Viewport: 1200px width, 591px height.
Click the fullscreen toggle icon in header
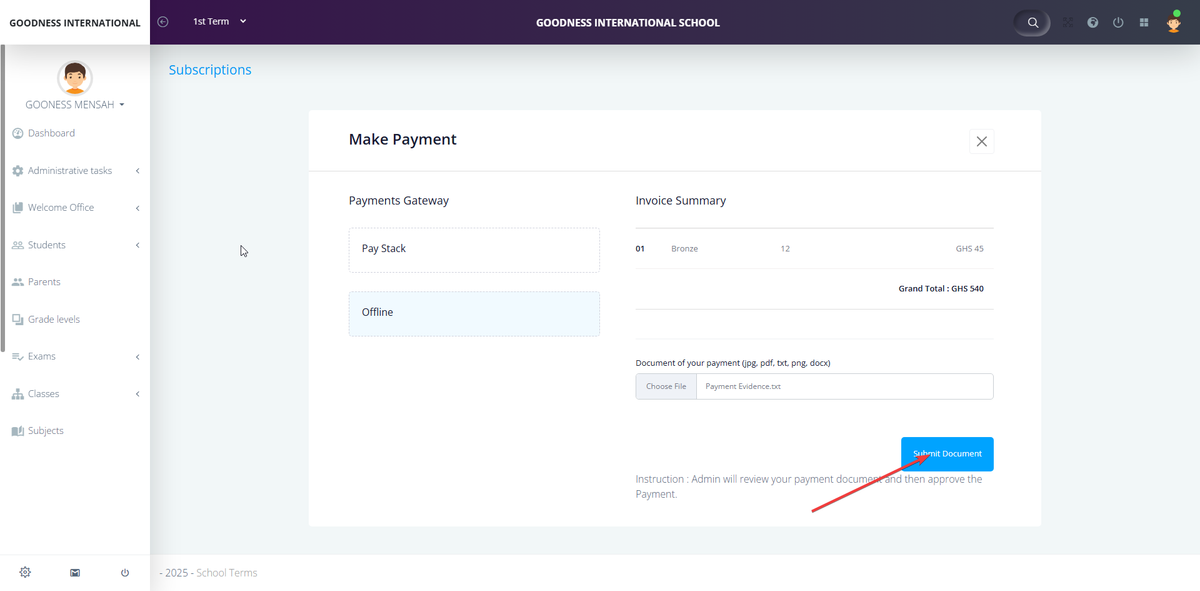pyautogui.click(x=1068, y=22)
